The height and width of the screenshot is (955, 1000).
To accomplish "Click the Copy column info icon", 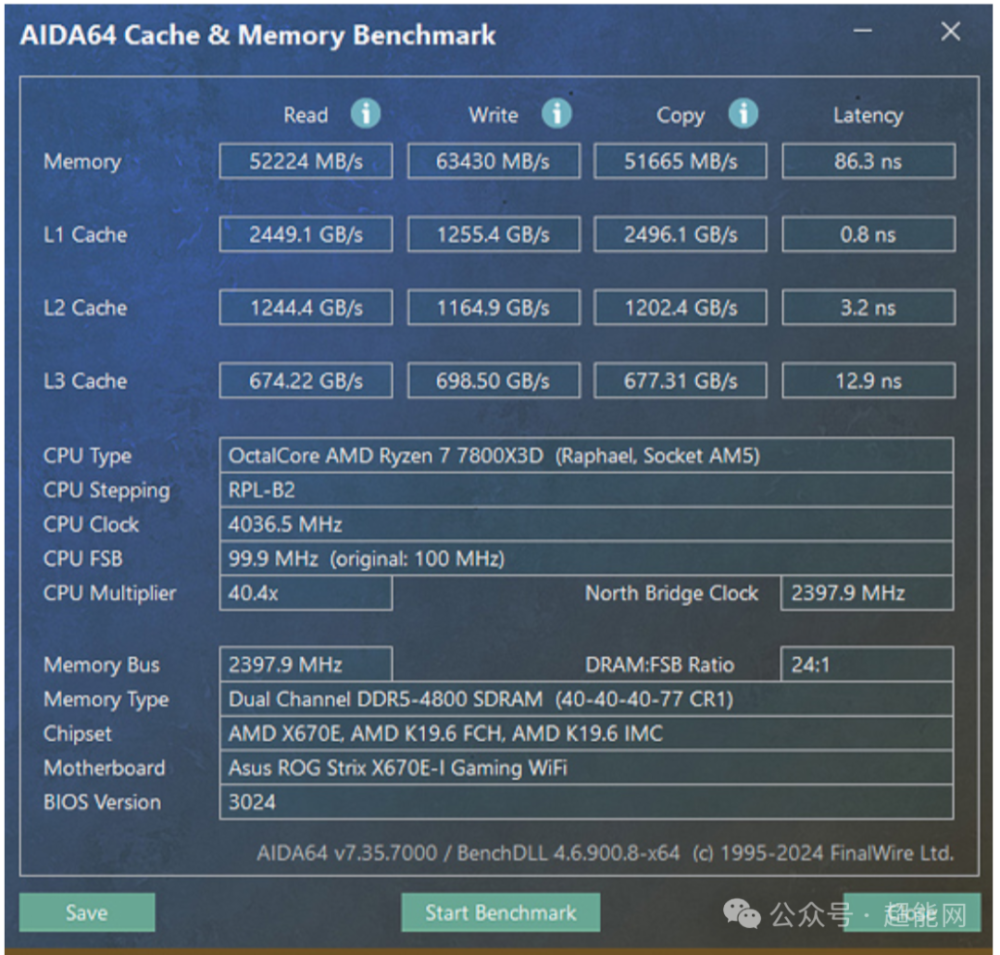I will pos(743,114).
